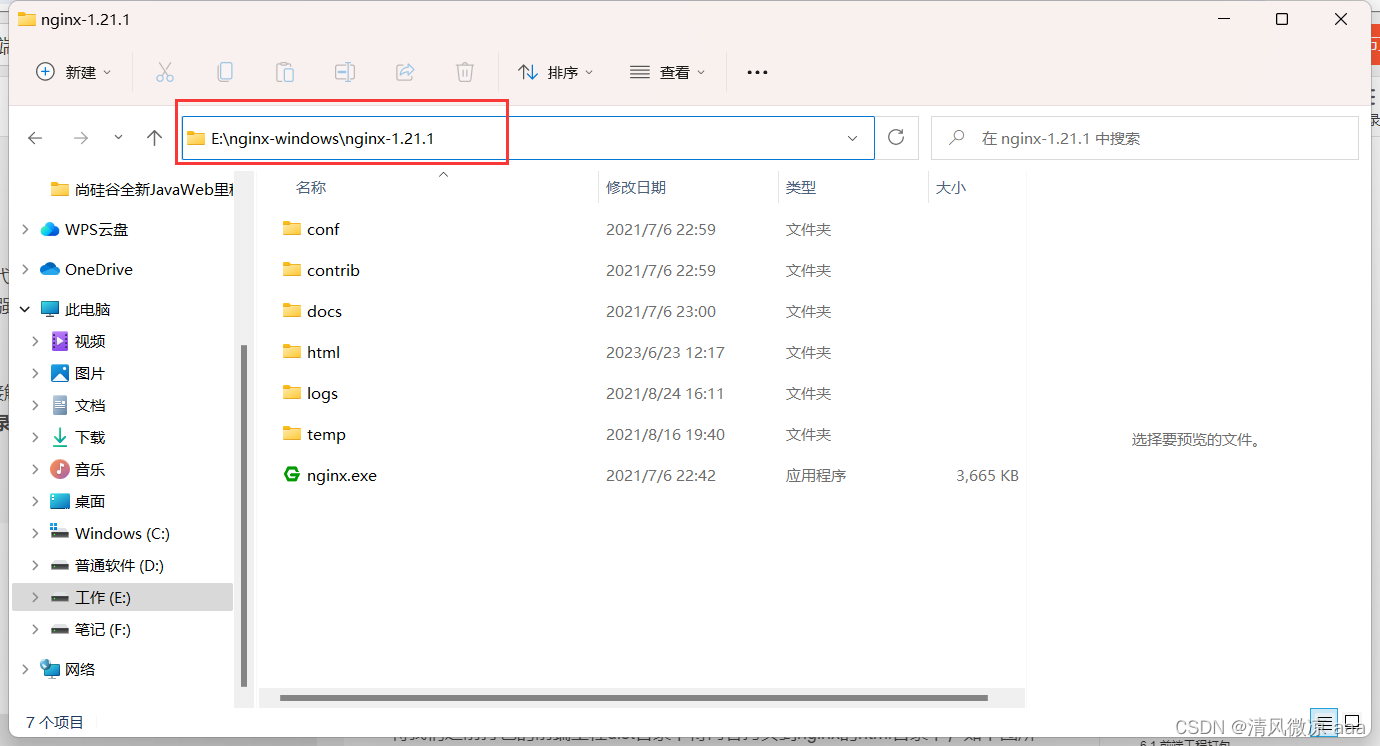The image size is (1380, 746).
Task: Open the 排序 sort dropdown
Action: tap(555, 72)
